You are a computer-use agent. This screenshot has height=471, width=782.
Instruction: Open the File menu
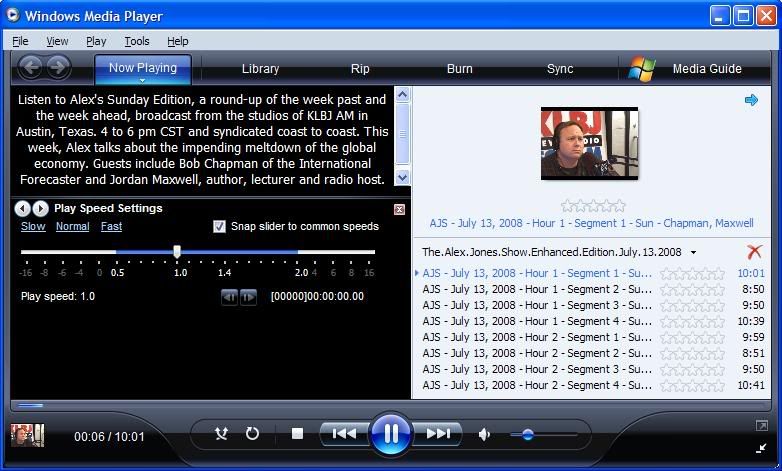(x=20, y=41)
